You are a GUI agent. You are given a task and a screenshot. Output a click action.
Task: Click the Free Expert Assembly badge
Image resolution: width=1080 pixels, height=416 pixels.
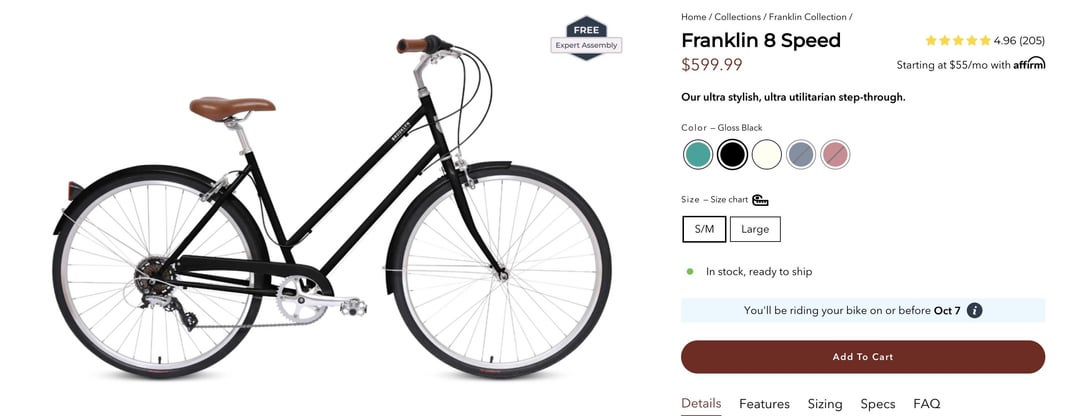(x=586, y=39)
